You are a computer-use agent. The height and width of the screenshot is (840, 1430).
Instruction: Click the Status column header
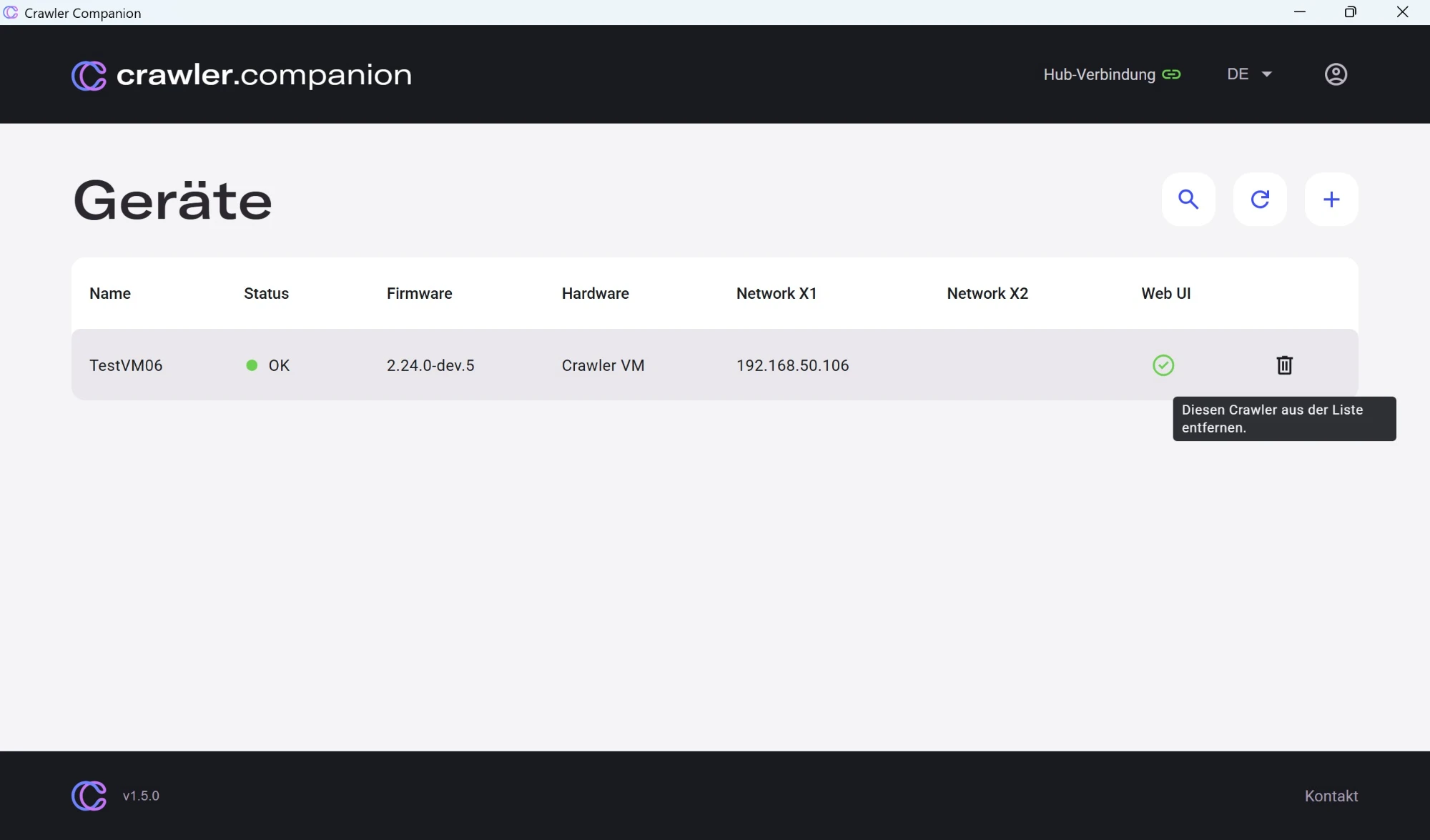click(x=266, y=293)
